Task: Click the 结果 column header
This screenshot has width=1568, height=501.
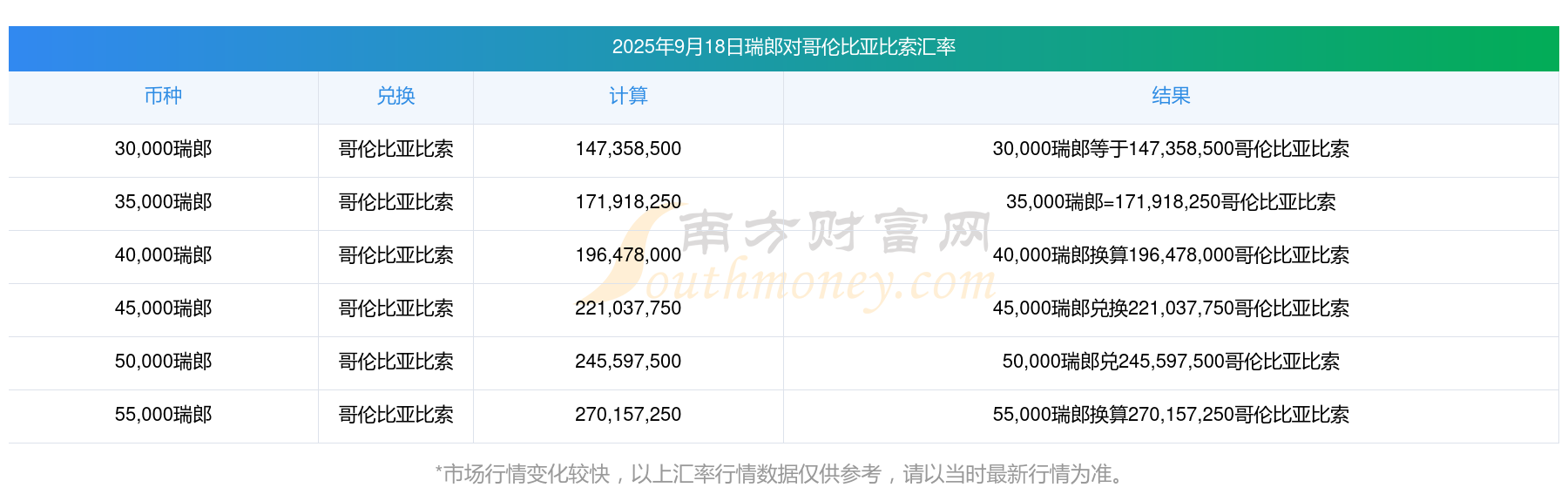Action: (x=1171, y=96)
